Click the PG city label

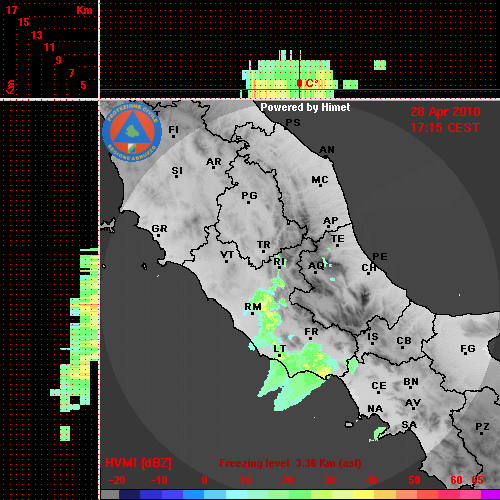point(249,195)
